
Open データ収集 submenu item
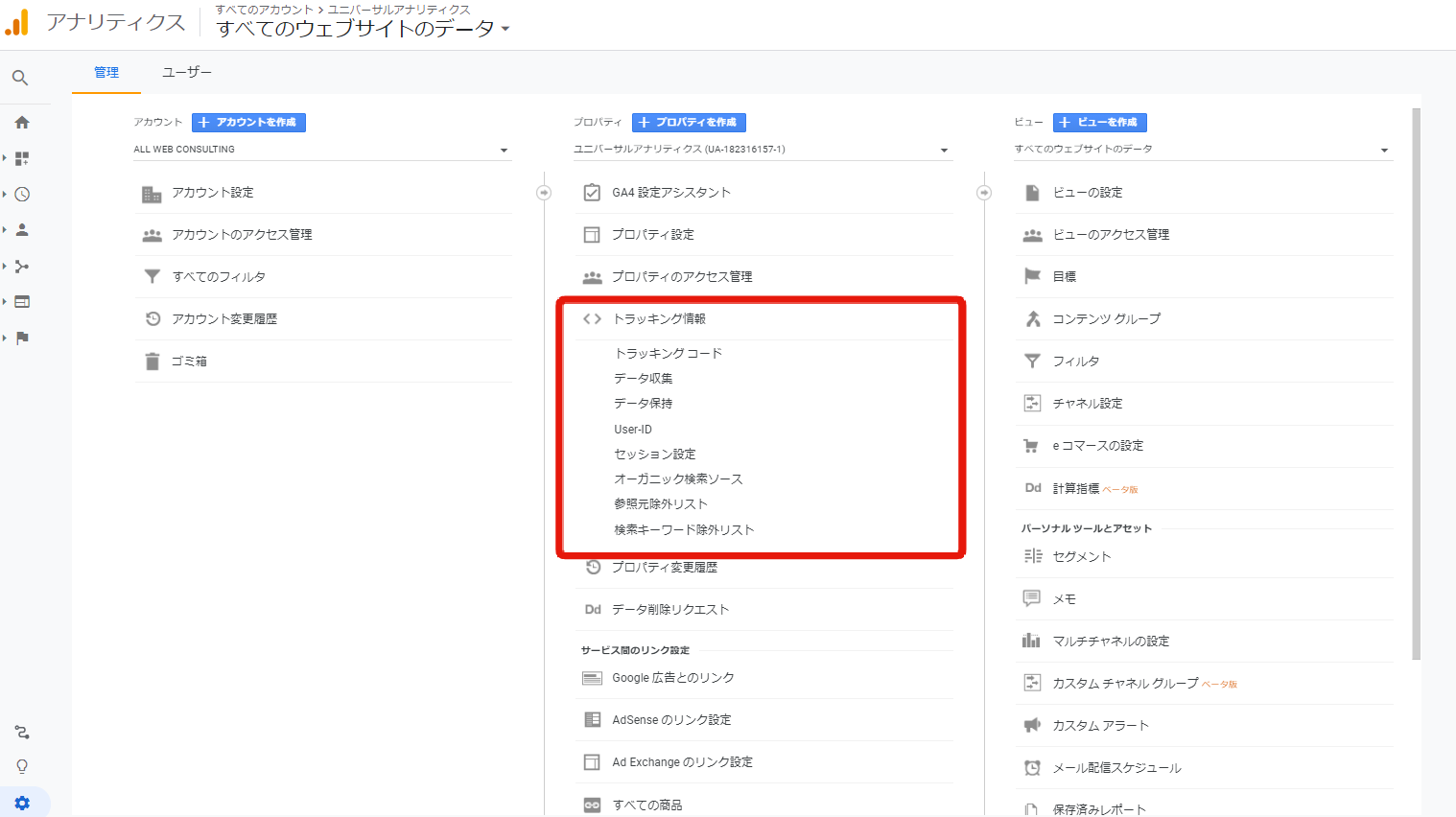tap(644, 379)
